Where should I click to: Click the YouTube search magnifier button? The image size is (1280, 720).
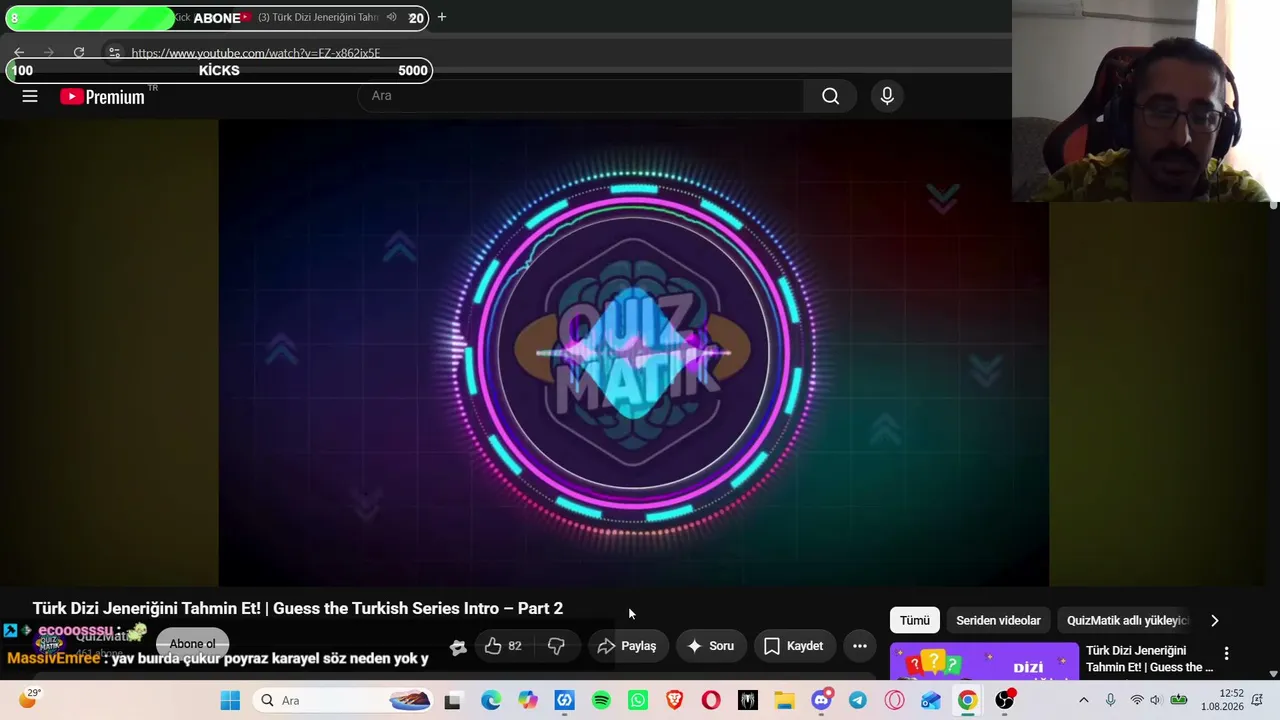(x=830, y=96)
